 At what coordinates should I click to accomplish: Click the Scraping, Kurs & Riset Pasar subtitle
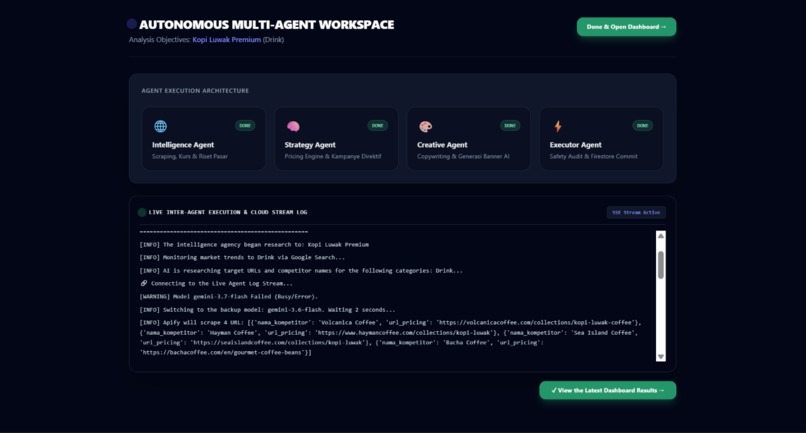[x=190, y=156]
